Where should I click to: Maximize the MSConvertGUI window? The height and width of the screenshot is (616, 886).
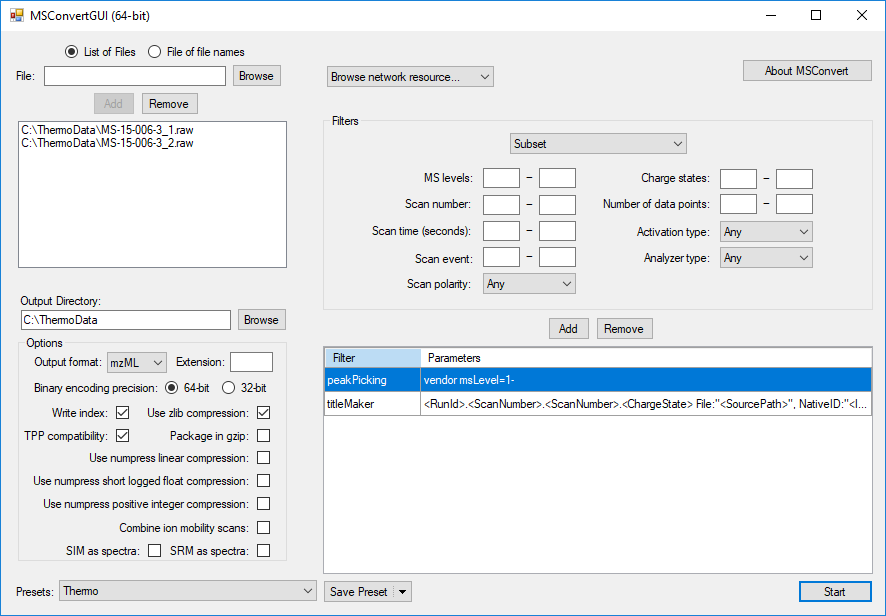[816, 15]
